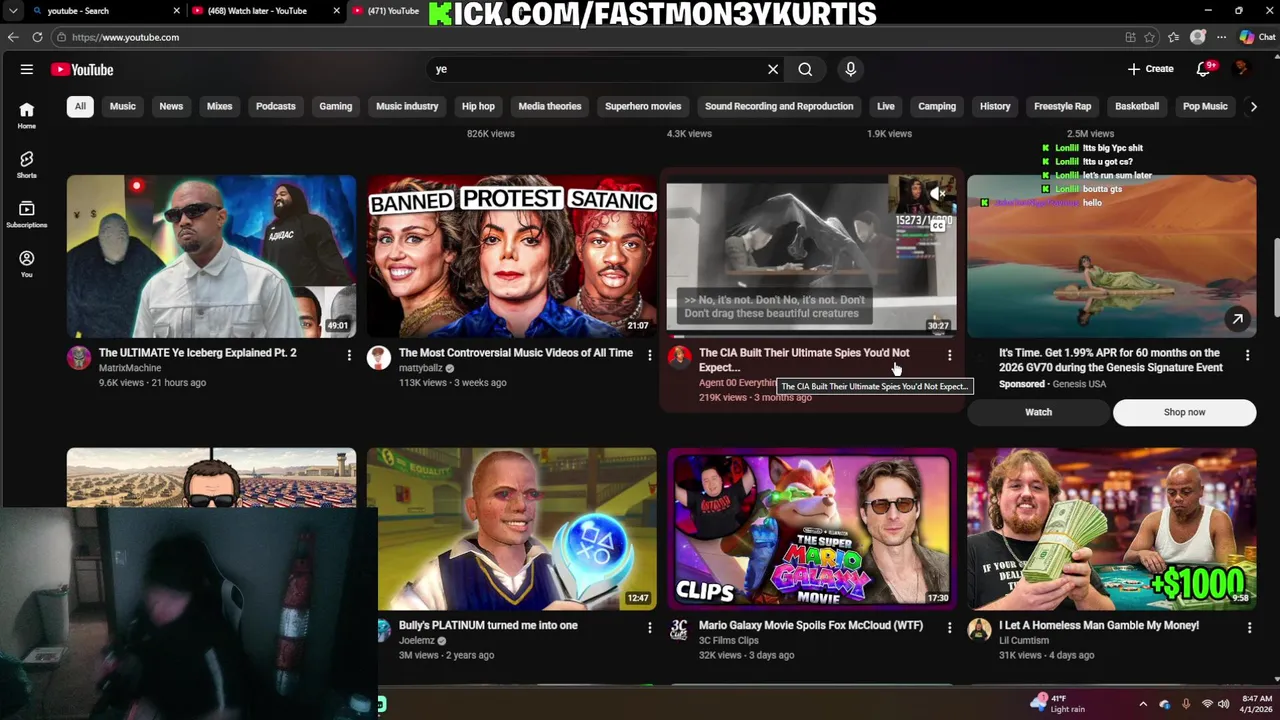
Task: Open Shorts in the sidebar
Action: tap(27, 165)
